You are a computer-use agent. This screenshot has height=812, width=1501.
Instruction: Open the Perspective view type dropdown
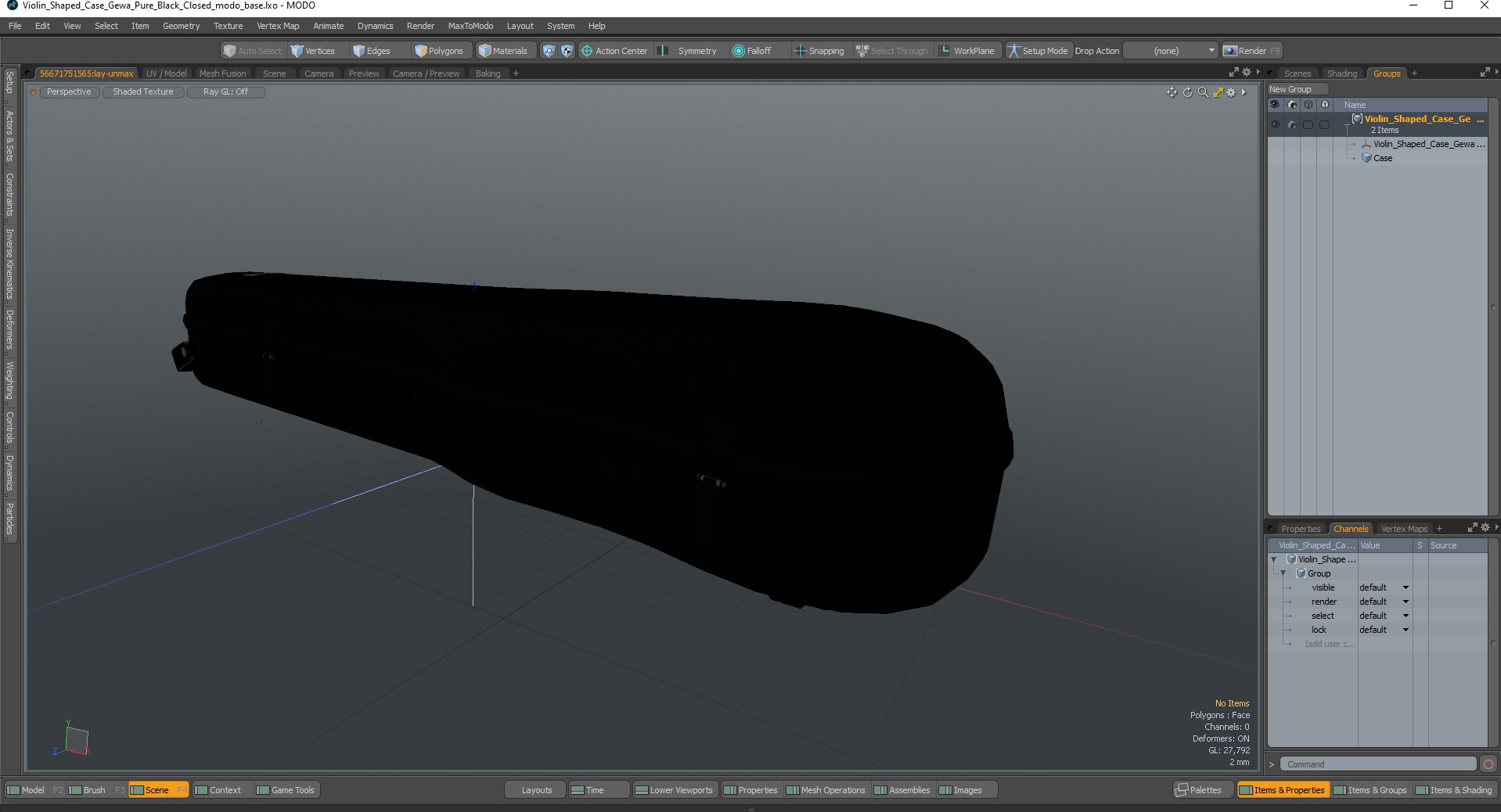(x=69, y=92)
